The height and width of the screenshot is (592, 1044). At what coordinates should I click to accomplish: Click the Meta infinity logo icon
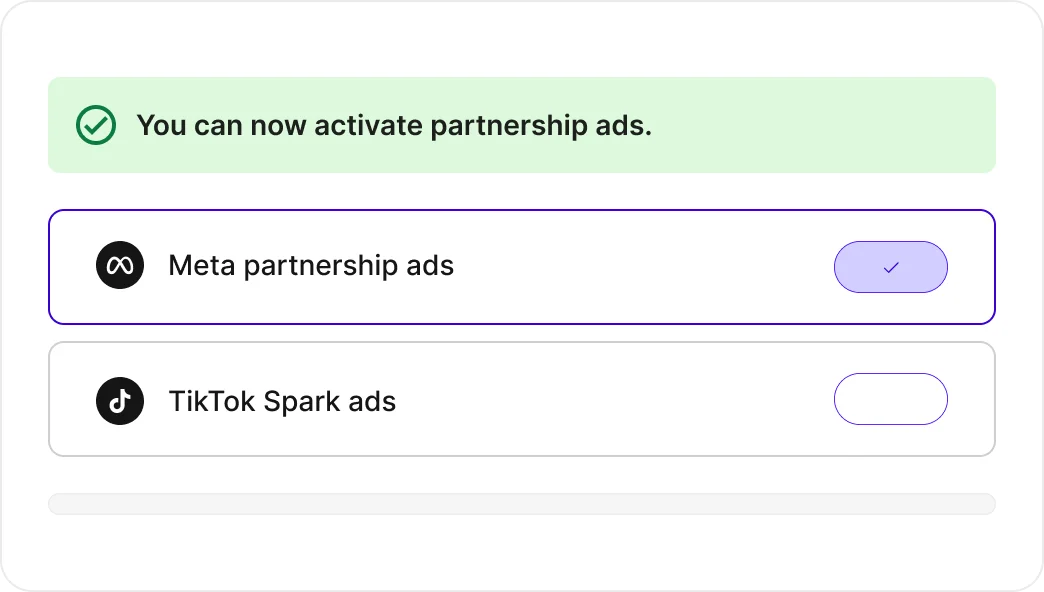[120, 266]
